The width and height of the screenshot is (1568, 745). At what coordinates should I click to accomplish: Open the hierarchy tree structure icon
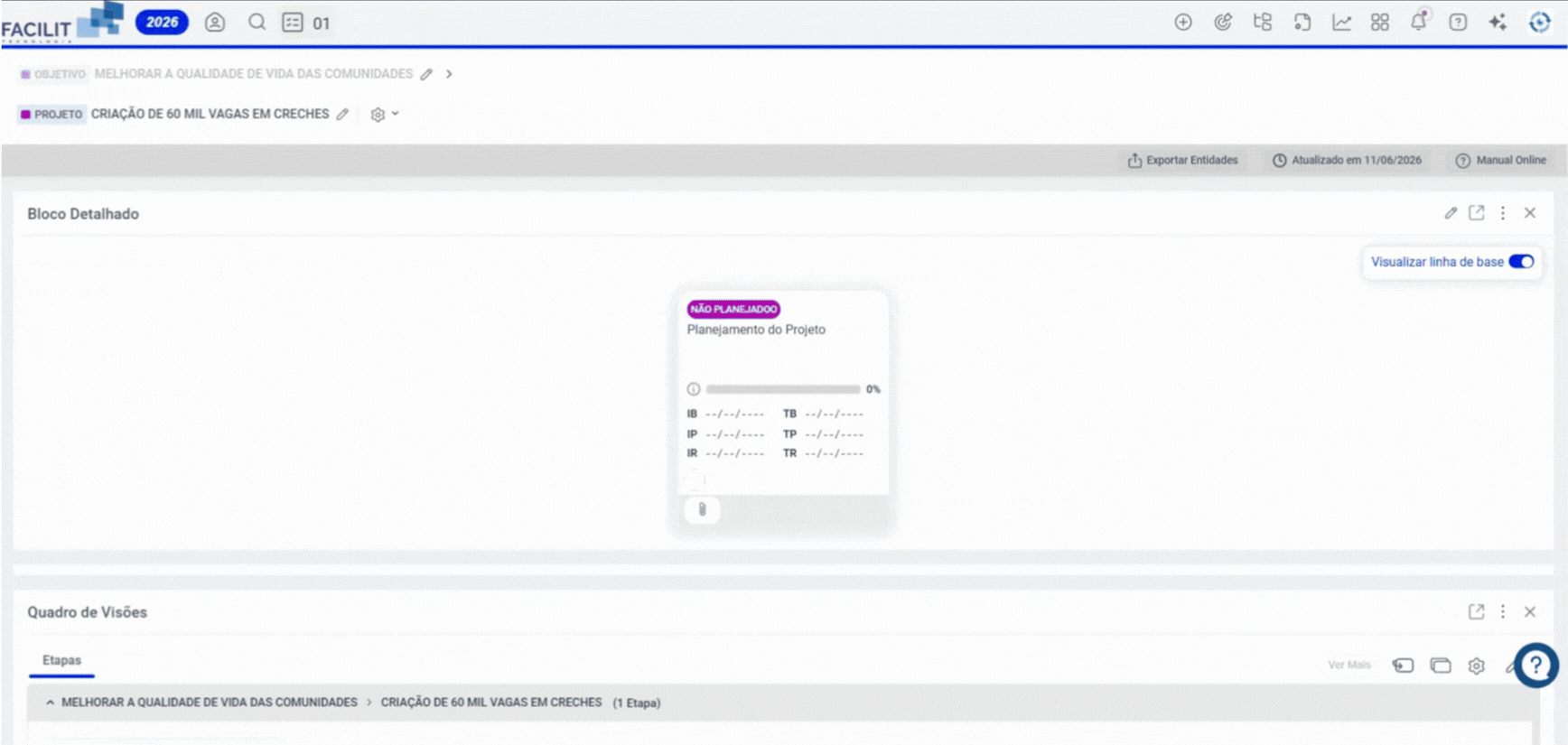(x=1263, y=23)
